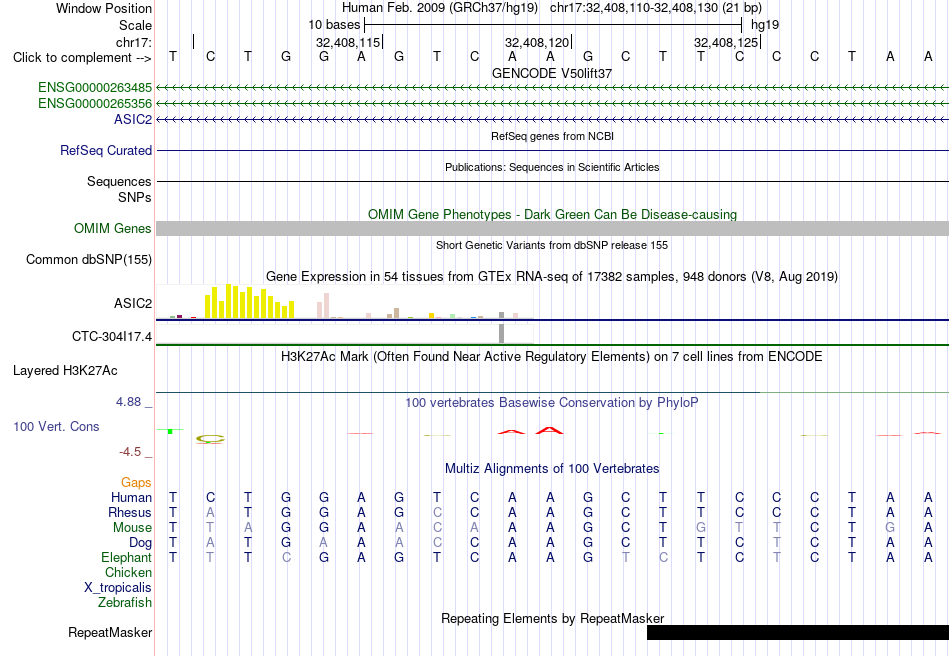950x656 pixels.
Task: Click the black RepeatMasker element block
Action: click(x=798, y=632)
